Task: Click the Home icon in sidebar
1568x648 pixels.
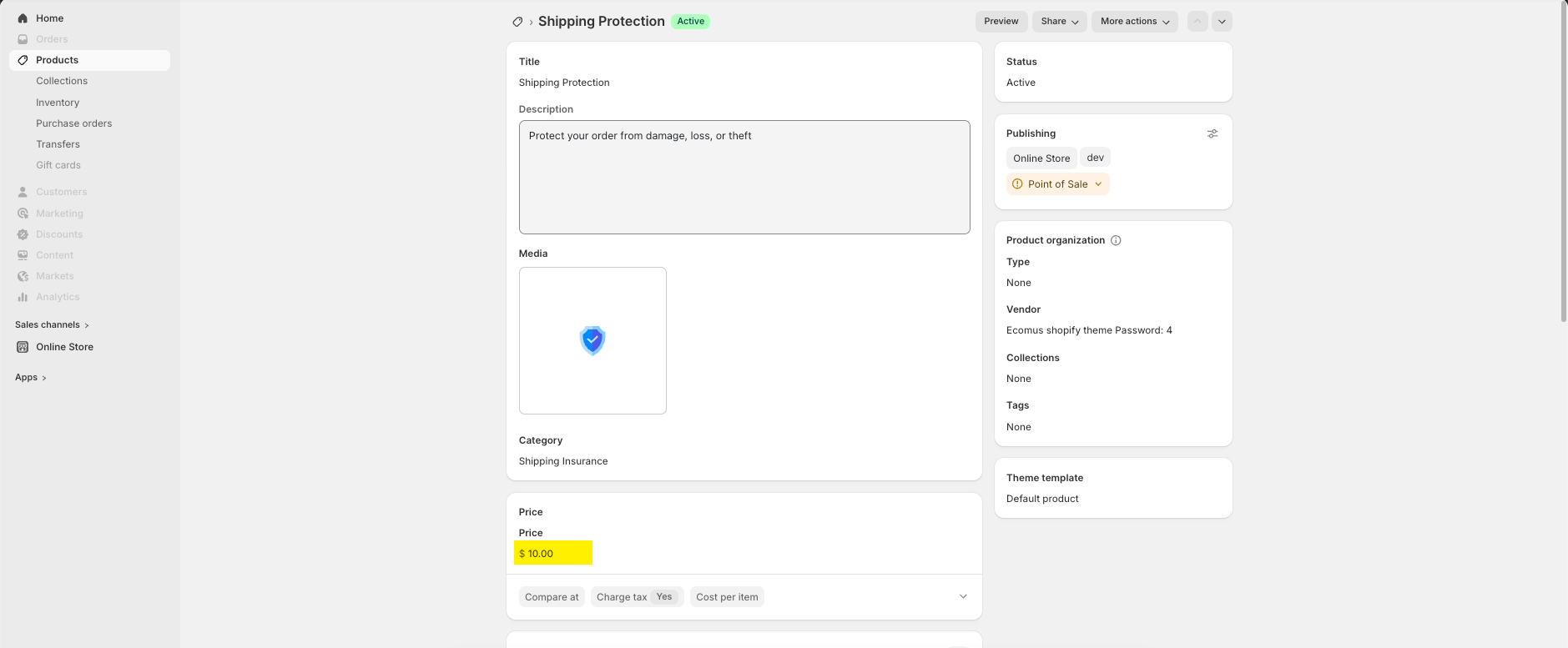Action: tap(23, 18)
